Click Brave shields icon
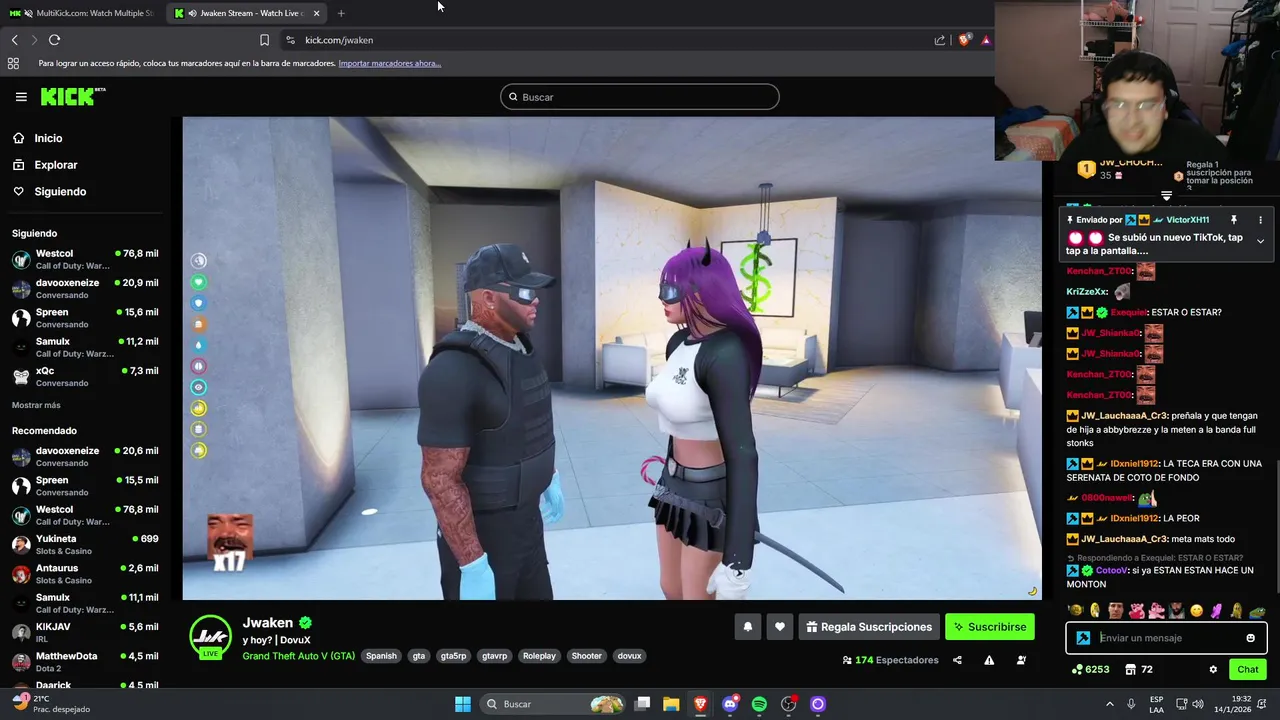 click(x=964, y=40)
